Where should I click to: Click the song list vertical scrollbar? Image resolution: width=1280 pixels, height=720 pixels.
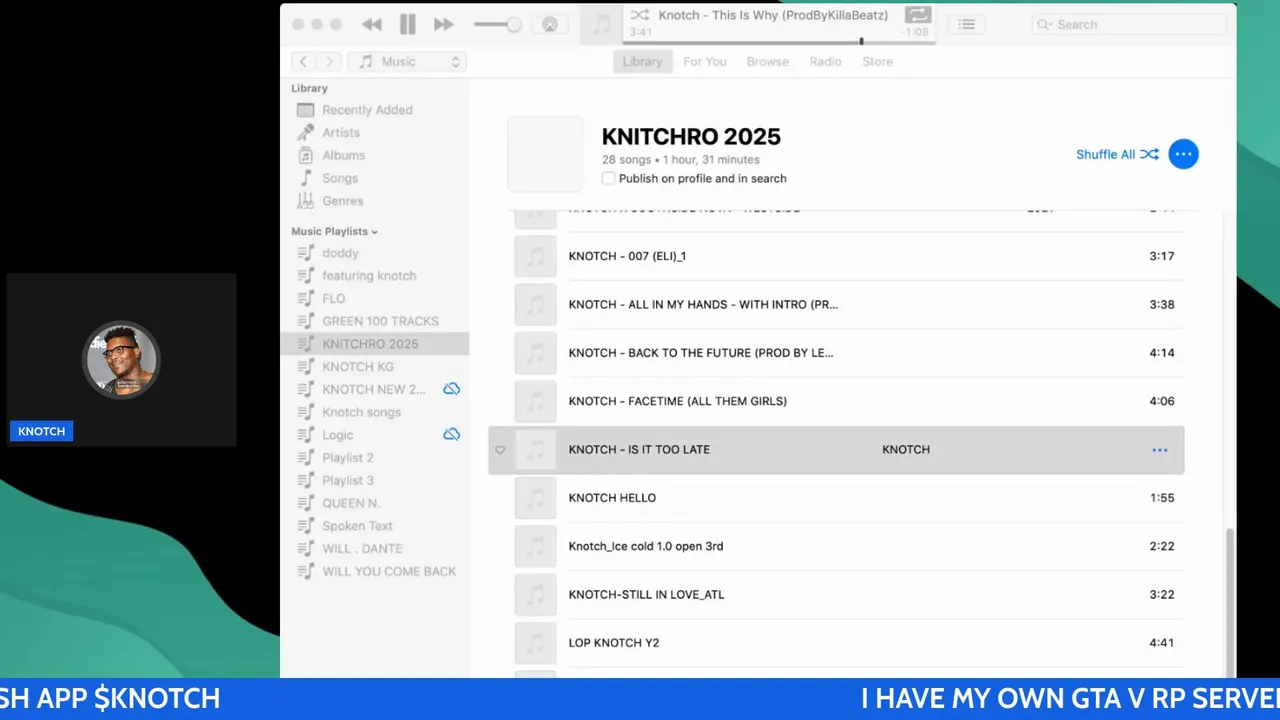(x=1230, y=602)
